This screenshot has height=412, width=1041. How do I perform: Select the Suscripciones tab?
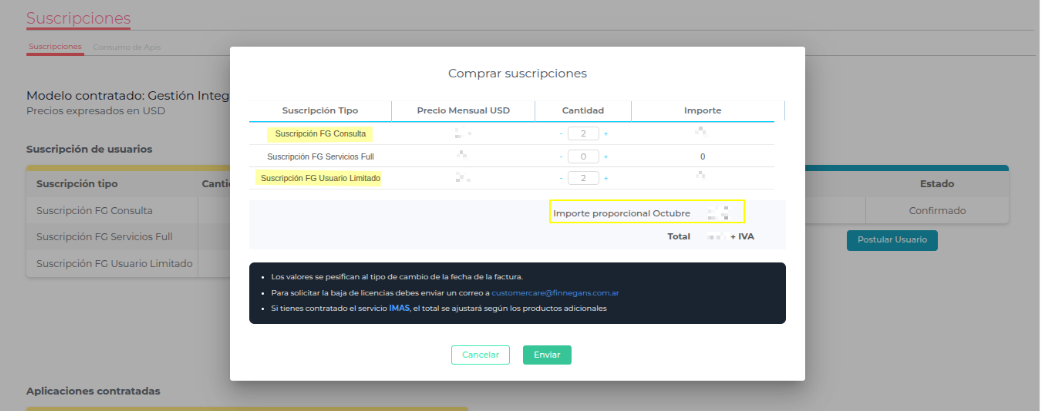click(55, 47)
